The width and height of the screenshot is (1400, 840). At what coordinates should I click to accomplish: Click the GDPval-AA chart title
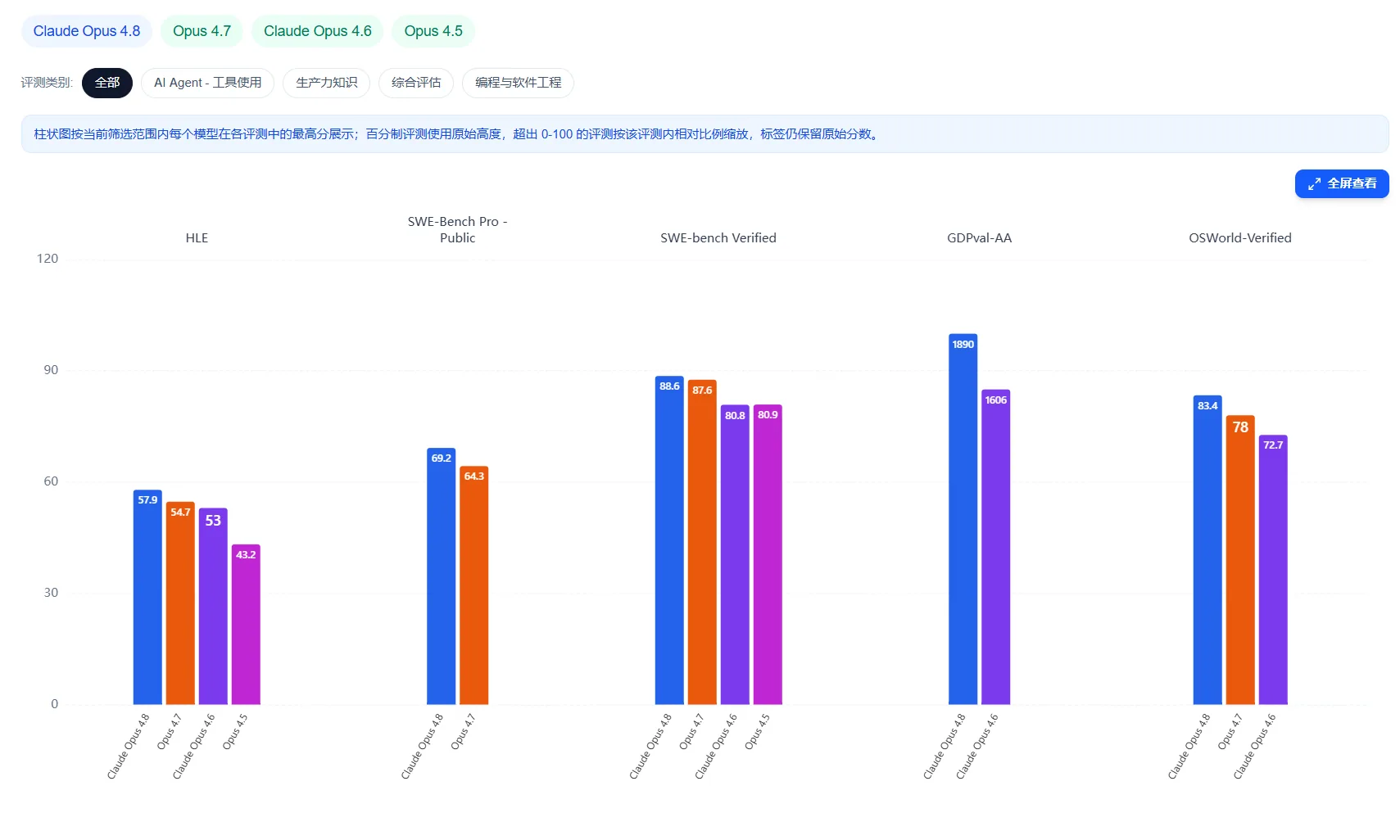(980, 238)
